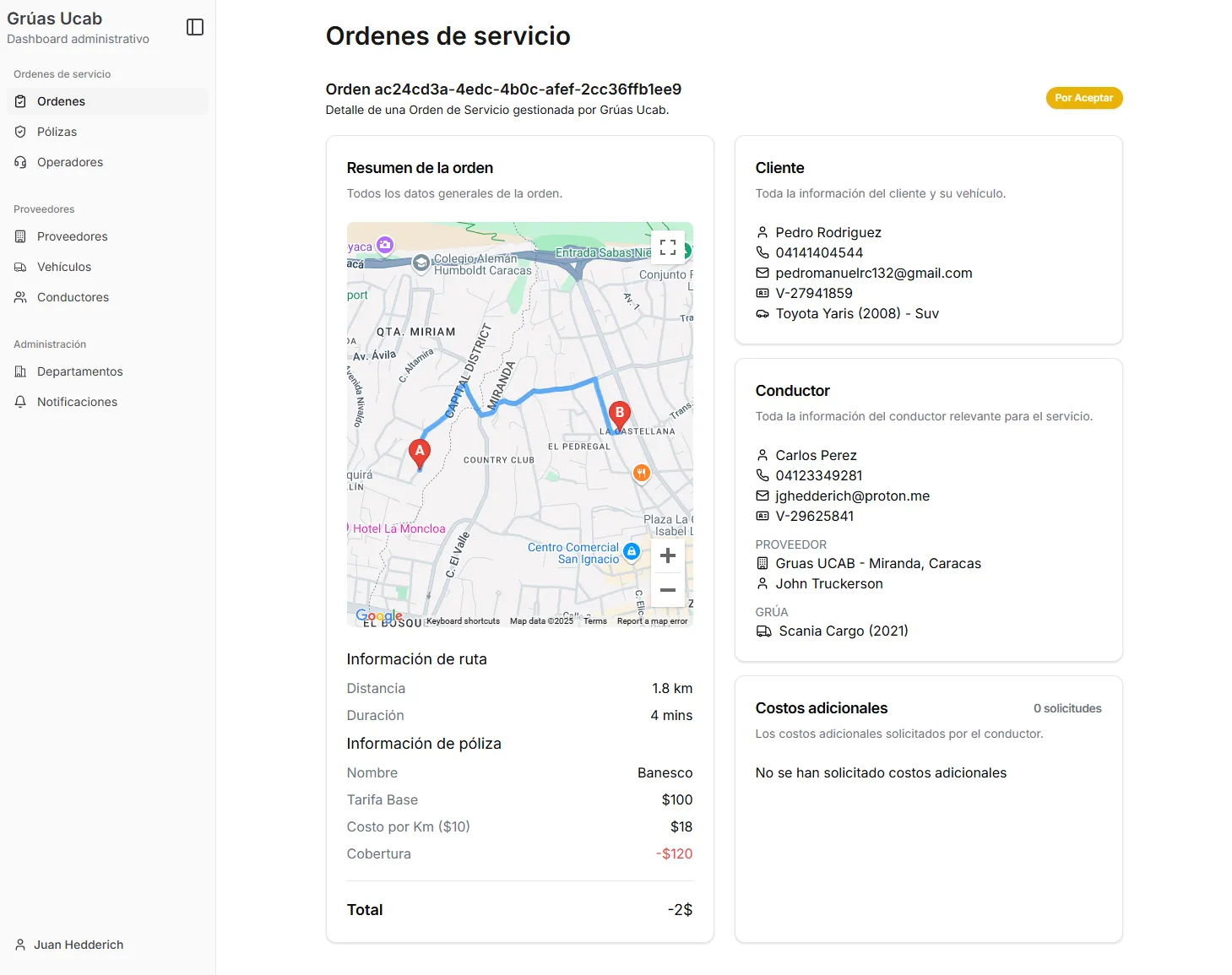Zoom in using the map plus control

click(x=668, y=555)
